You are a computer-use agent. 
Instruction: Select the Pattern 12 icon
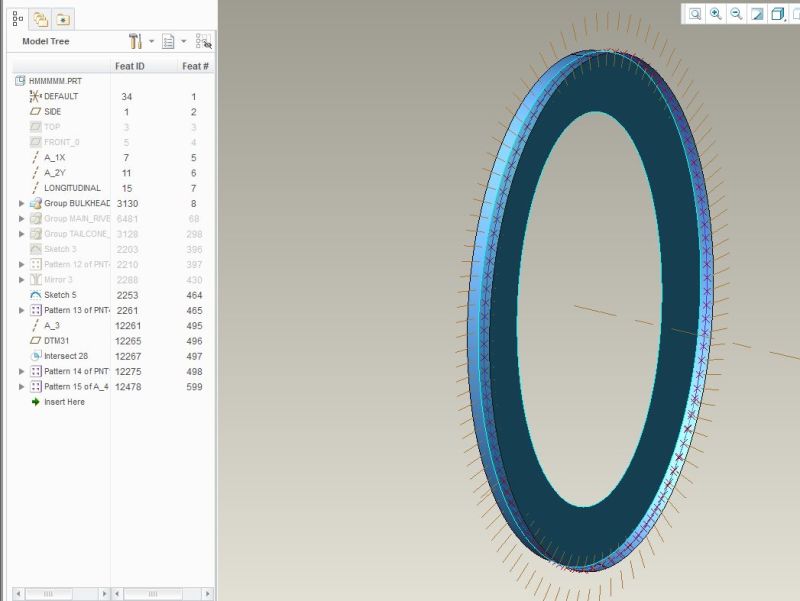pos(35,264)
